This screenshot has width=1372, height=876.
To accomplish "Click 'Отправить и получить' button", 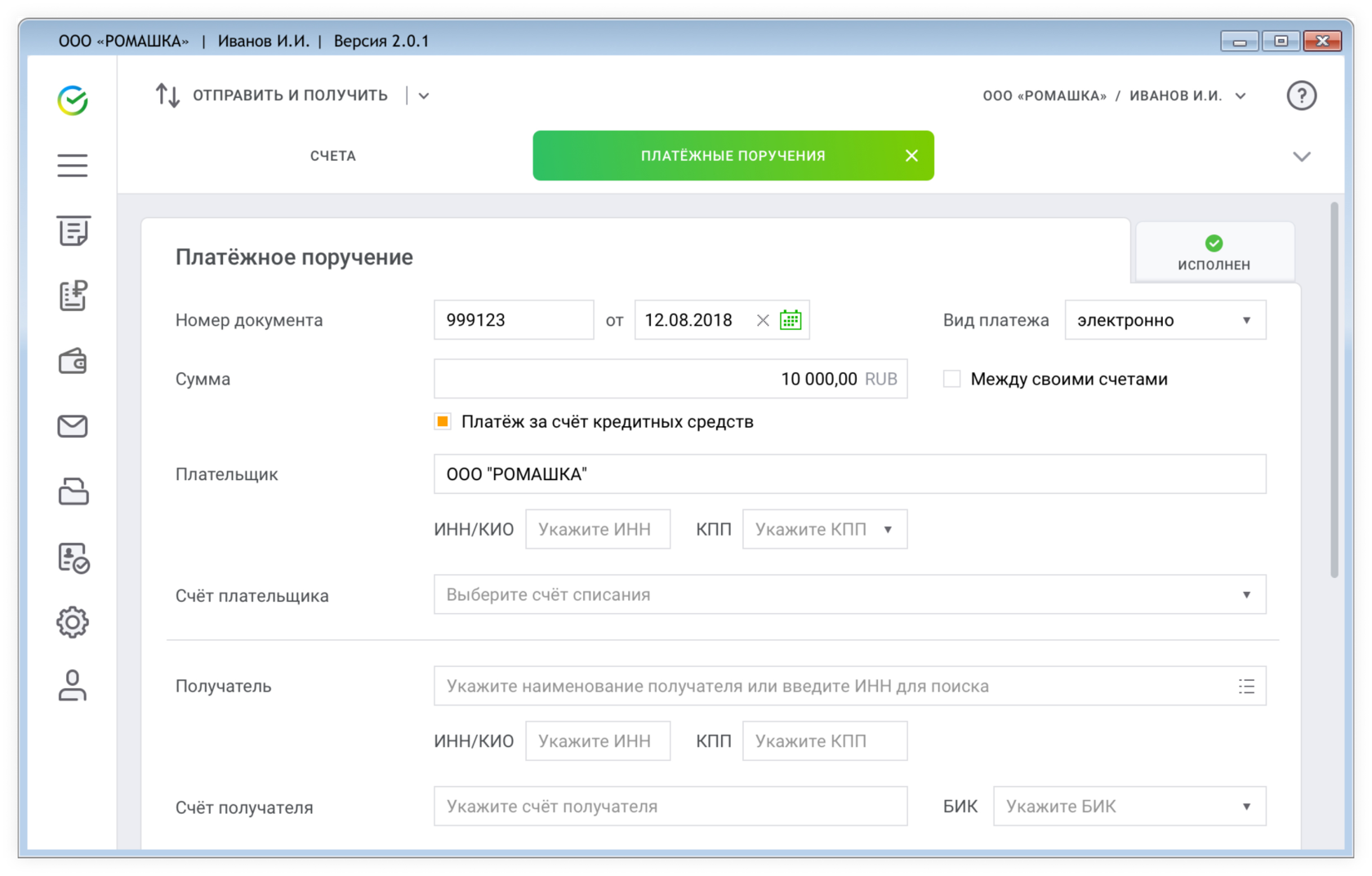I will 274,96.
